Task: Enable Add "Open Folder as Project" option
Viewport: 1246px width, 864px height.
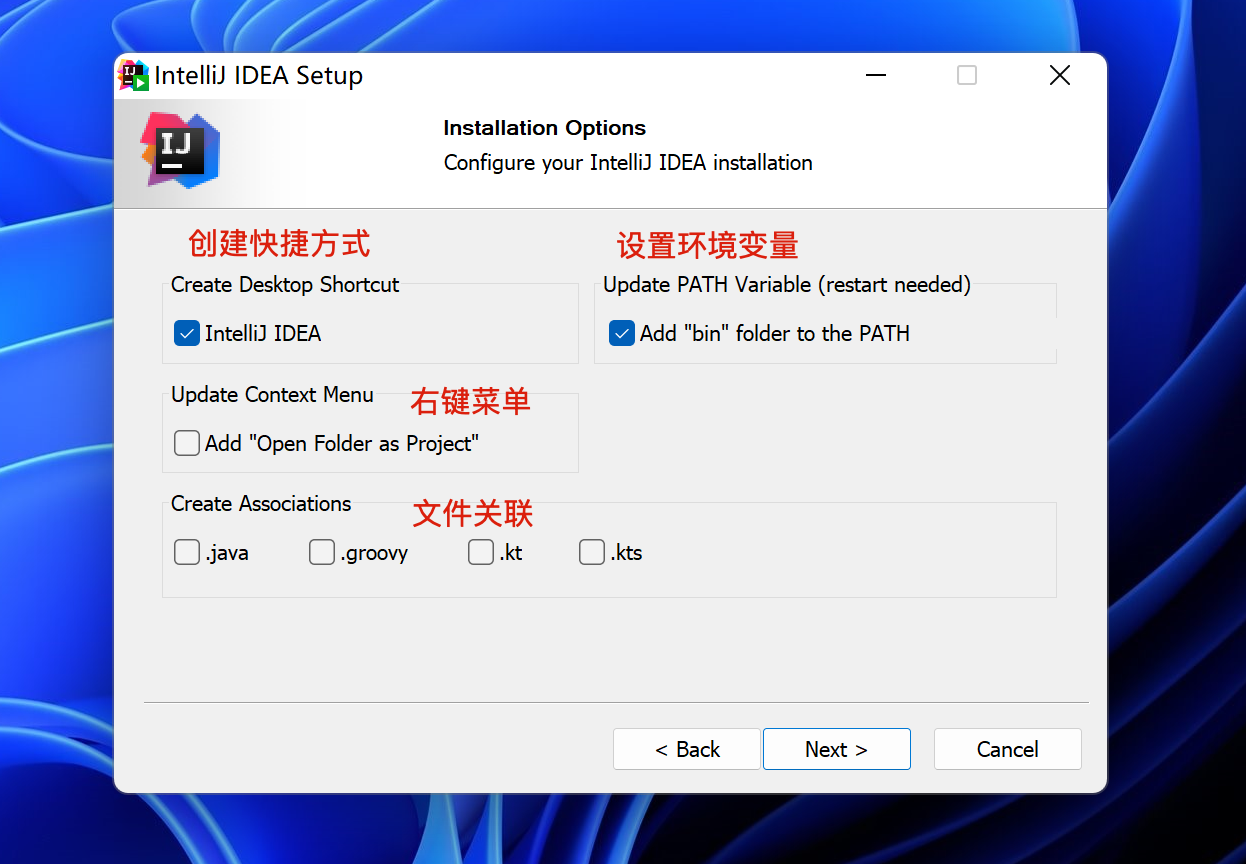Action: (187, 443)
